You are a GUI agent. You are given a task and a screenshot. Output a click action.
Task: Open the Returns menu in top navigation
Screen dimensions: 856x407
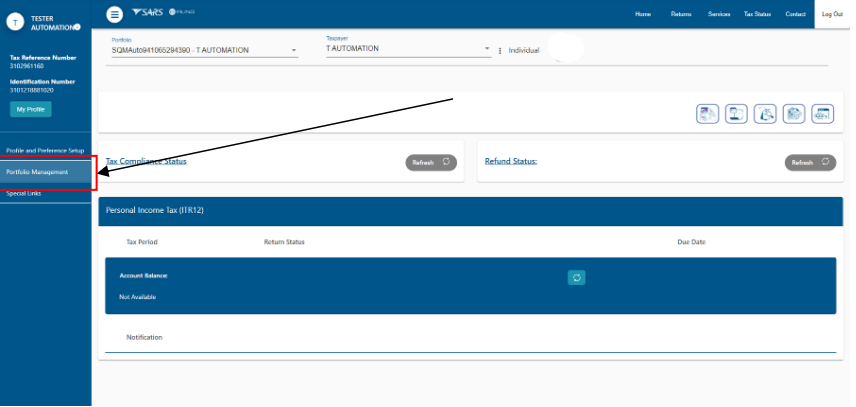click(x=681, y=15)
